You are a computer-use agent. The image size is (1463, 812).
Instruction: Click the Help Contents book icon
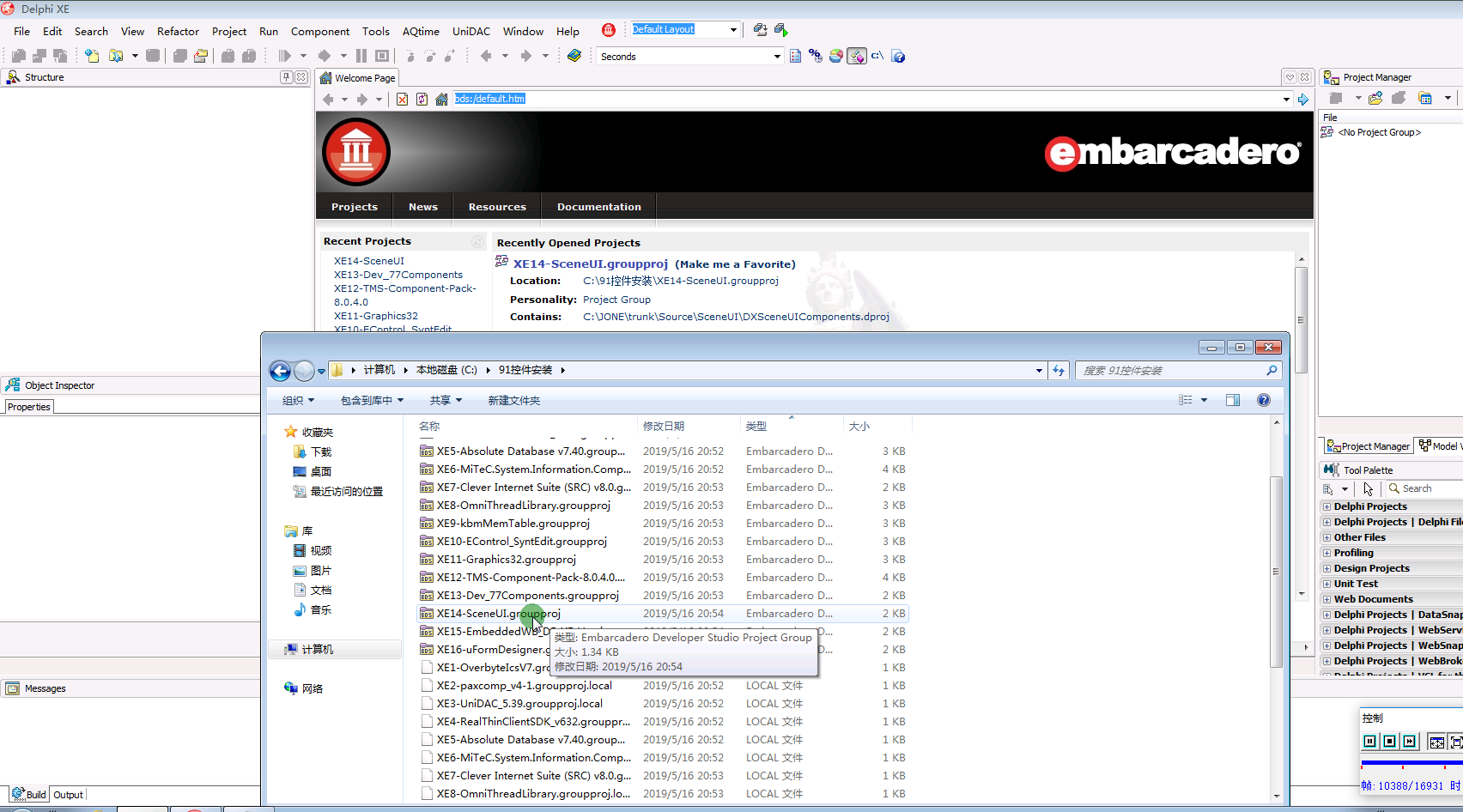[x=574, y=56]
